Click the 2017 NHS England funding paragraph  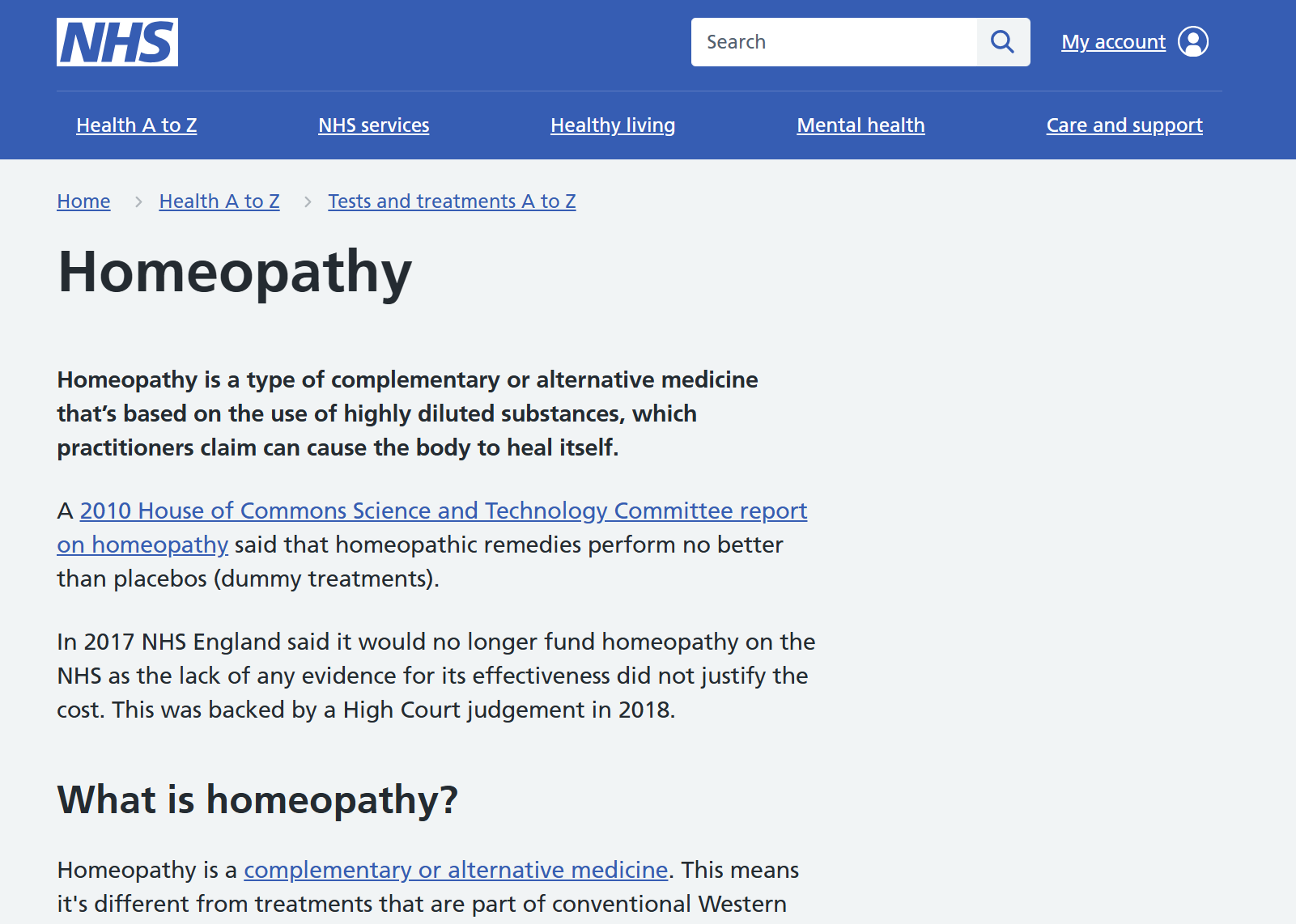coord(436,676)
